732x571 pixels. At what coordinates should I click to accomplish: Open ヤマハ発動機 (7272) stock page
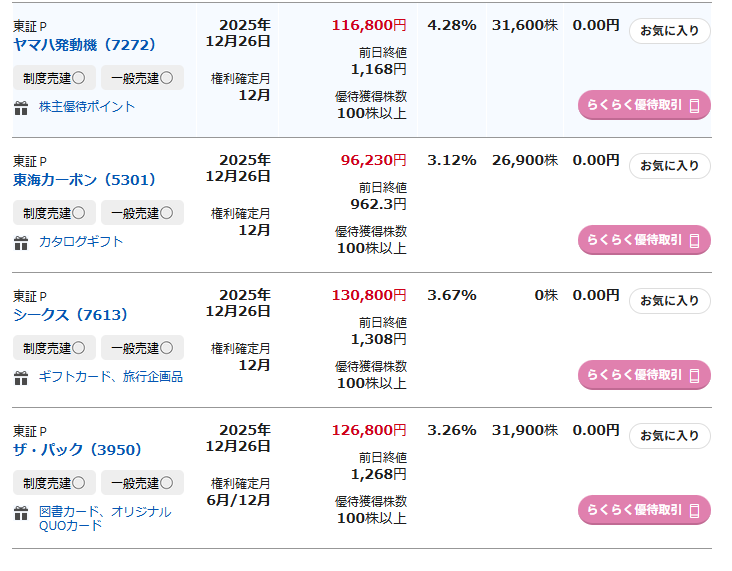pyautogui.click(x=84, y=45)
